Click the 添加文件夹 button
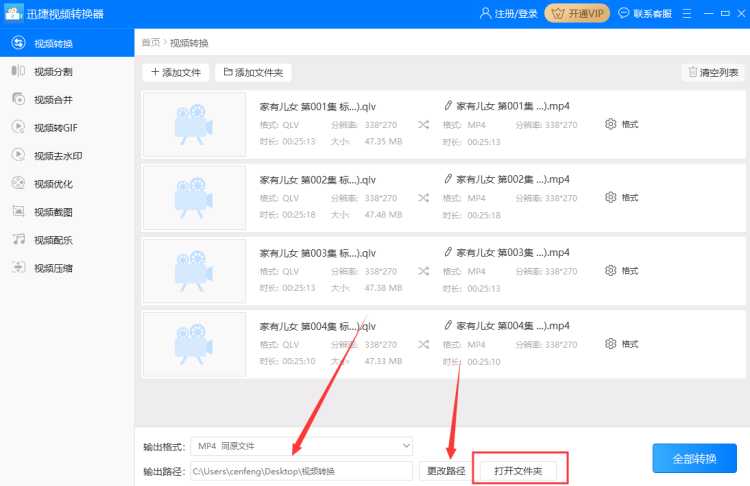Screen dimensions: 750x486 (x=253, y=72)
